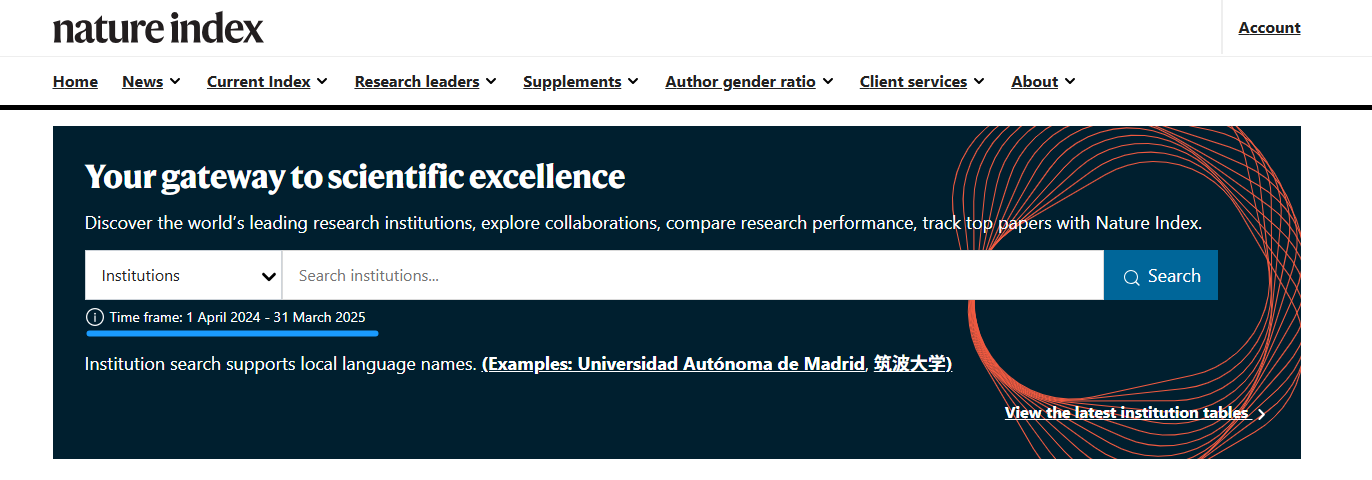
Task: Click the Nature Index logo
Action: pos(158,28)
